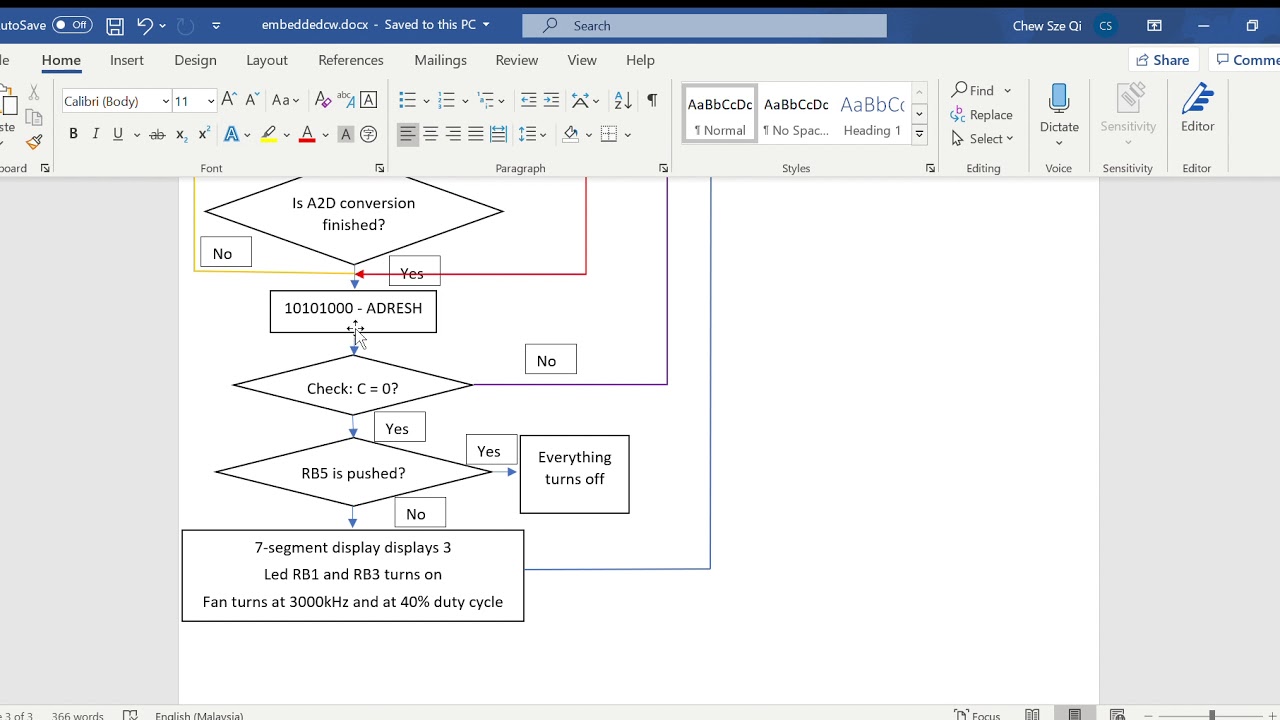Toggle bold formatting
The image size is (1280, 720).
coord(73,134)
